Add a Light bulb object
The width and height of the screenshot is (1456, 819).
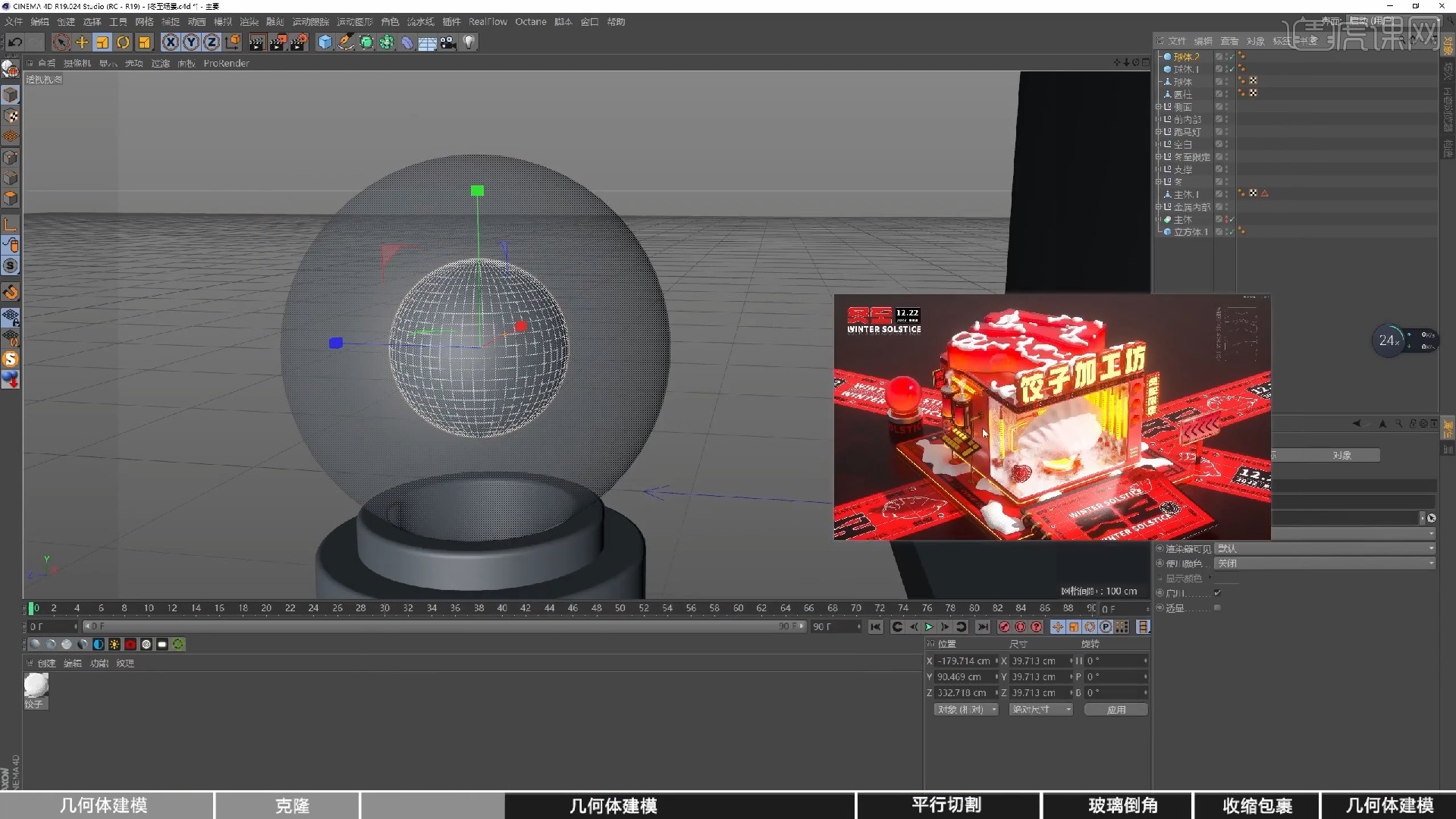tap(469, 42)
